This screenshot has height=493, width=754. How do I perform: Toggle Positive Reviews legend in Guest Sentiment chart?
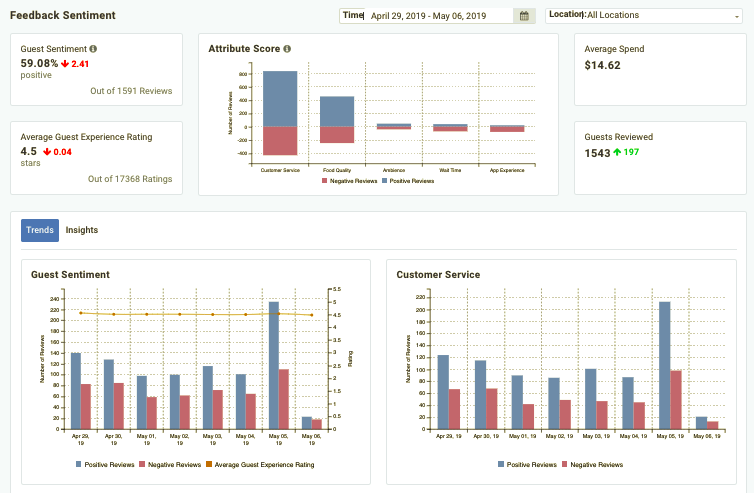(105, 465)
